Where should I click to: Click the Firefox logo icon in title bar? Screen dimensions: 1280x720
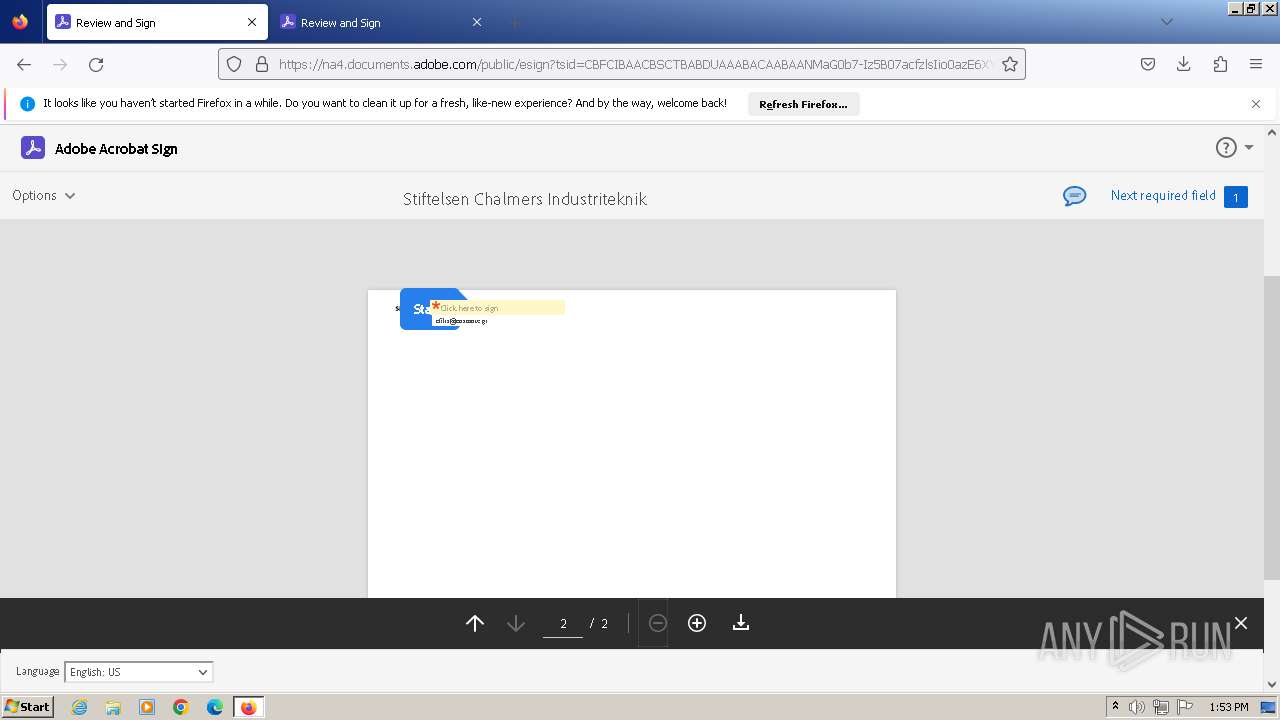[20, 22]
